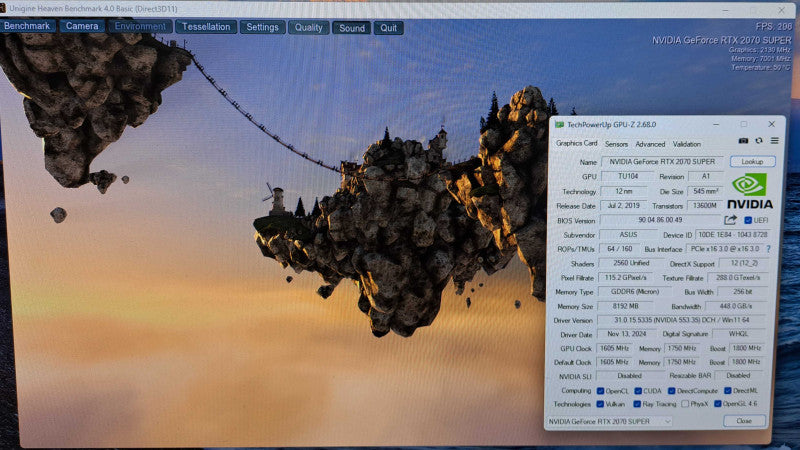
Task: Click the Transistors value 13600M
Action: coord(704,206)
